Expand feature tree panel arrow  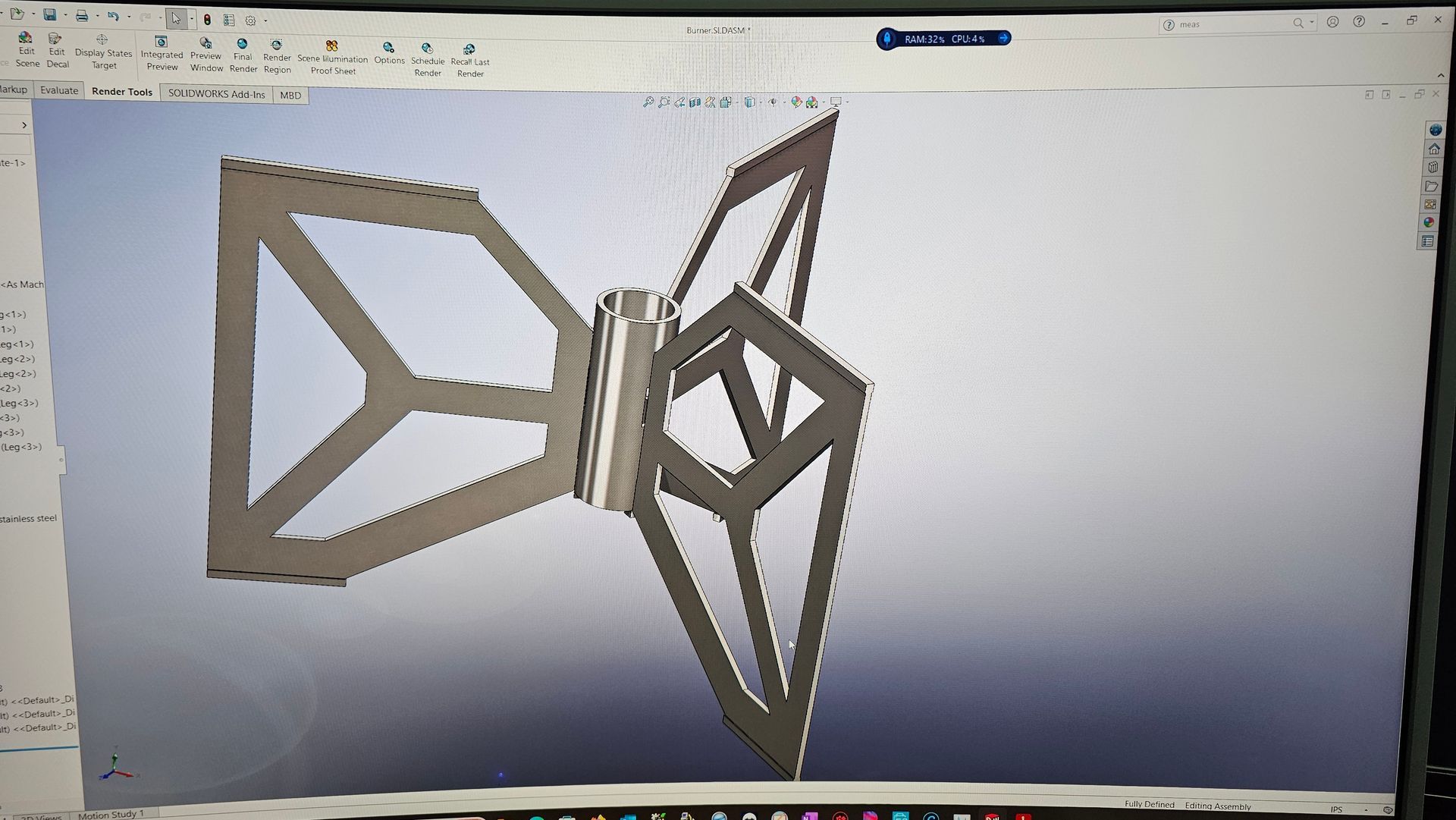tap(24, 125)
